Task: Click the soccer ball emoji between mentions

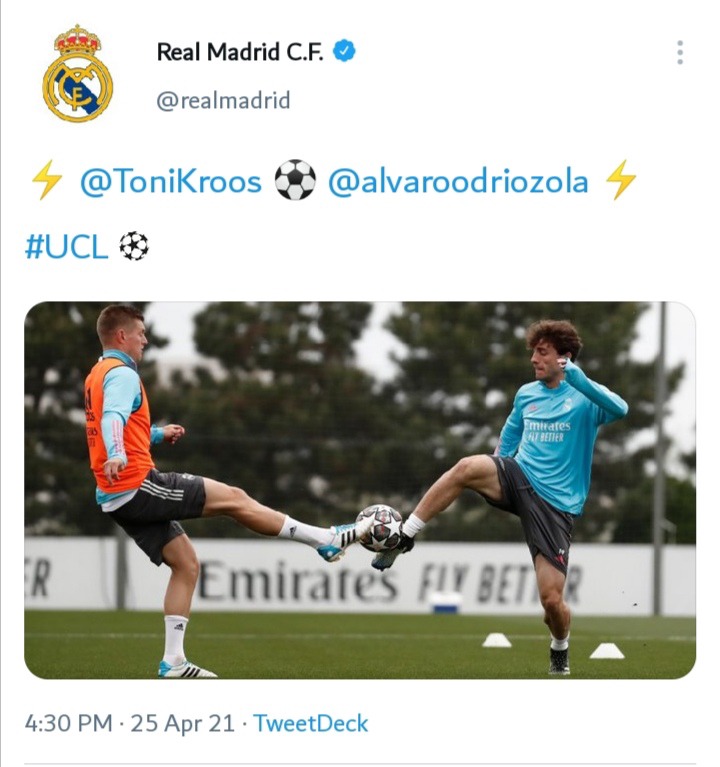Action: (295, 180)
